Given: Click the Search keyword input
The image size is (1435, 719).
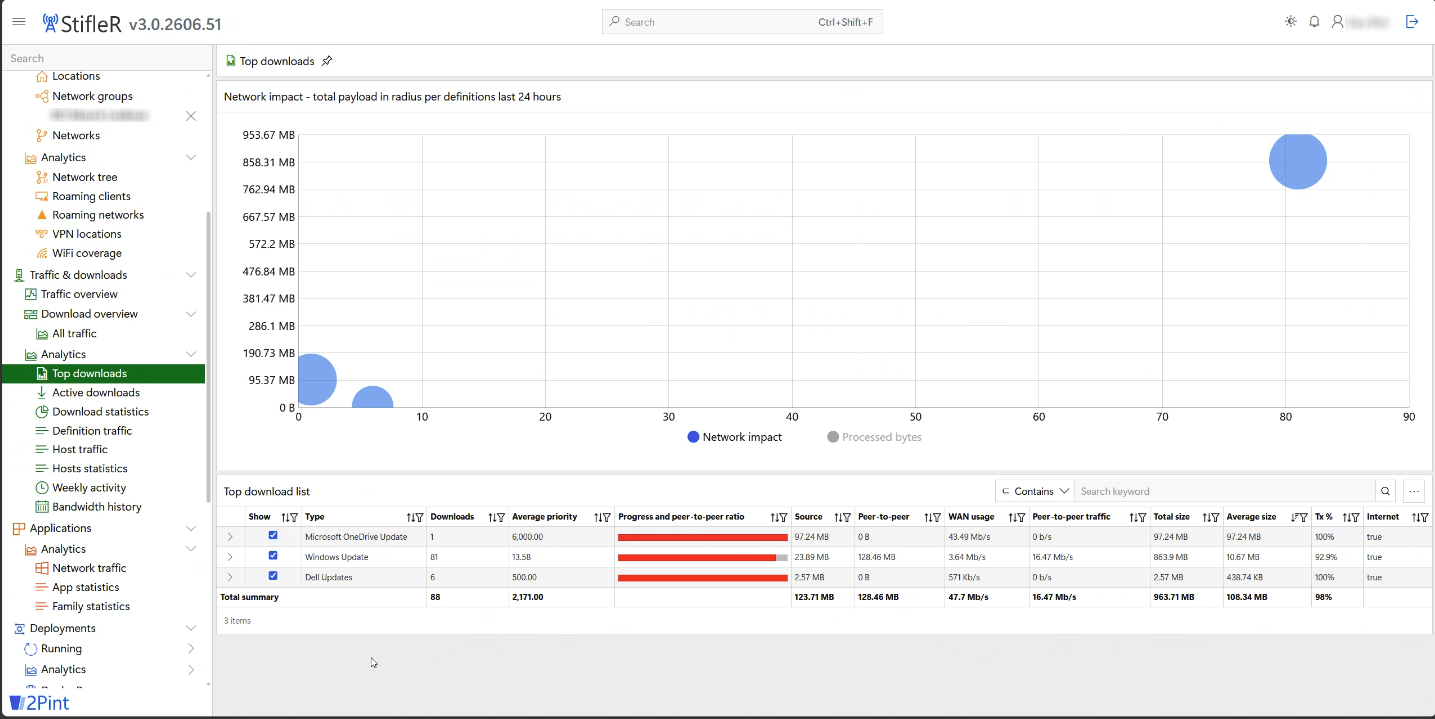Looking at the screenshot, I should tap(1225, 491).
